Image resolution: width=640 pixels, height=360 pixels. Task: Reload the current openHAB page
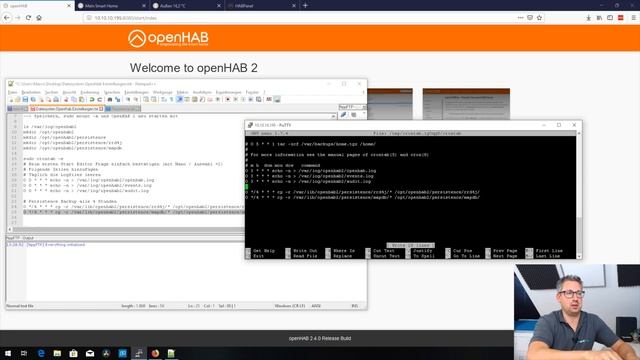click(x=28, y=18)
